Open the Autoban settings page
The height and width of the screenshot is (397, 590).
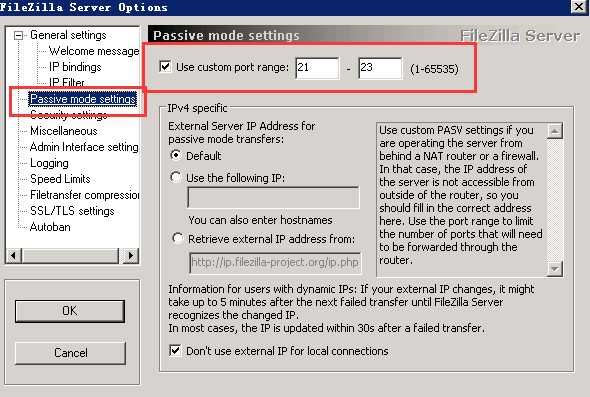point(50,227)
